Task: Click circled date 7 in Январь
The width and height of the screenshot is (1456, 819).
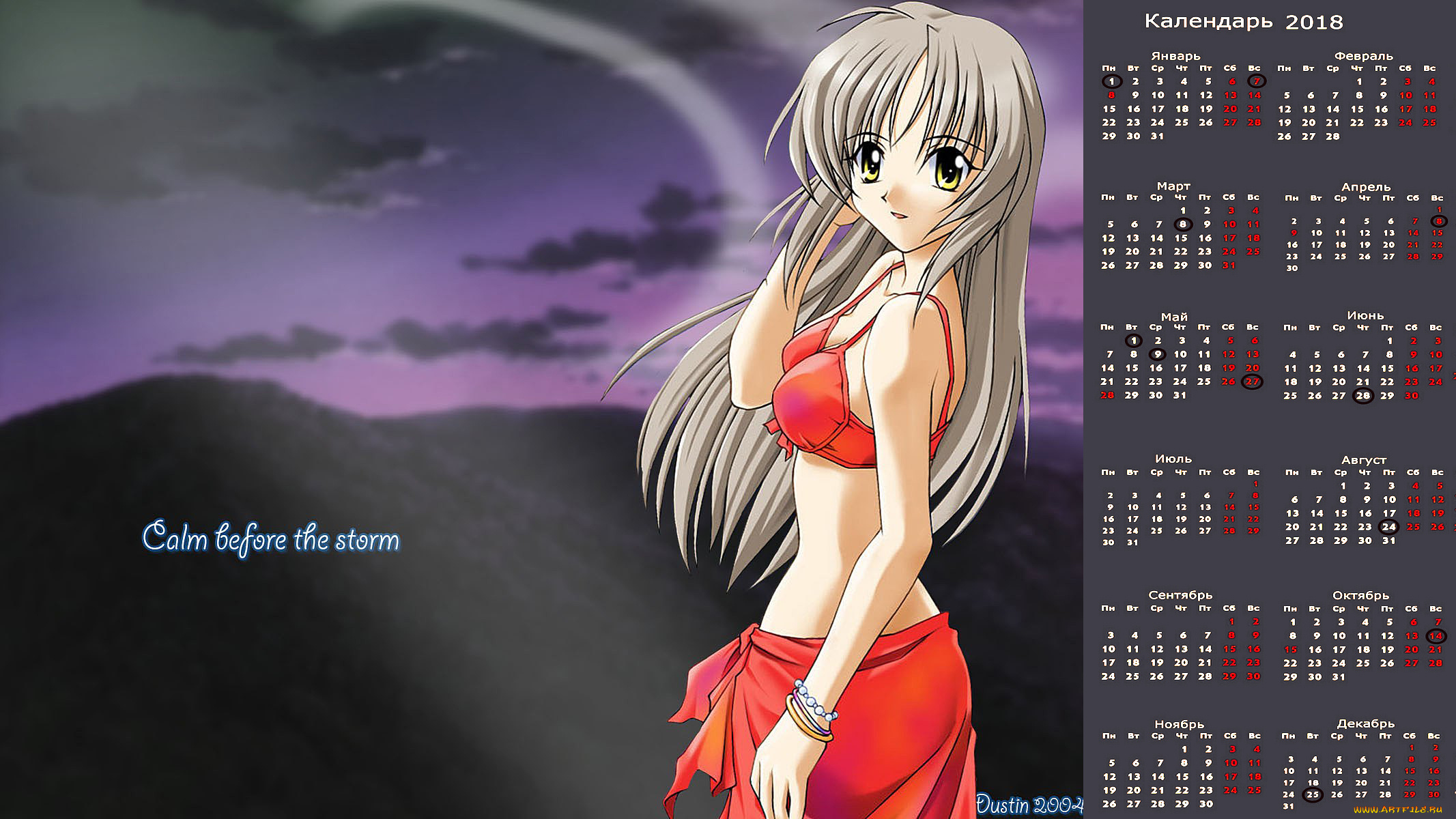Action: coord(1256,81)
